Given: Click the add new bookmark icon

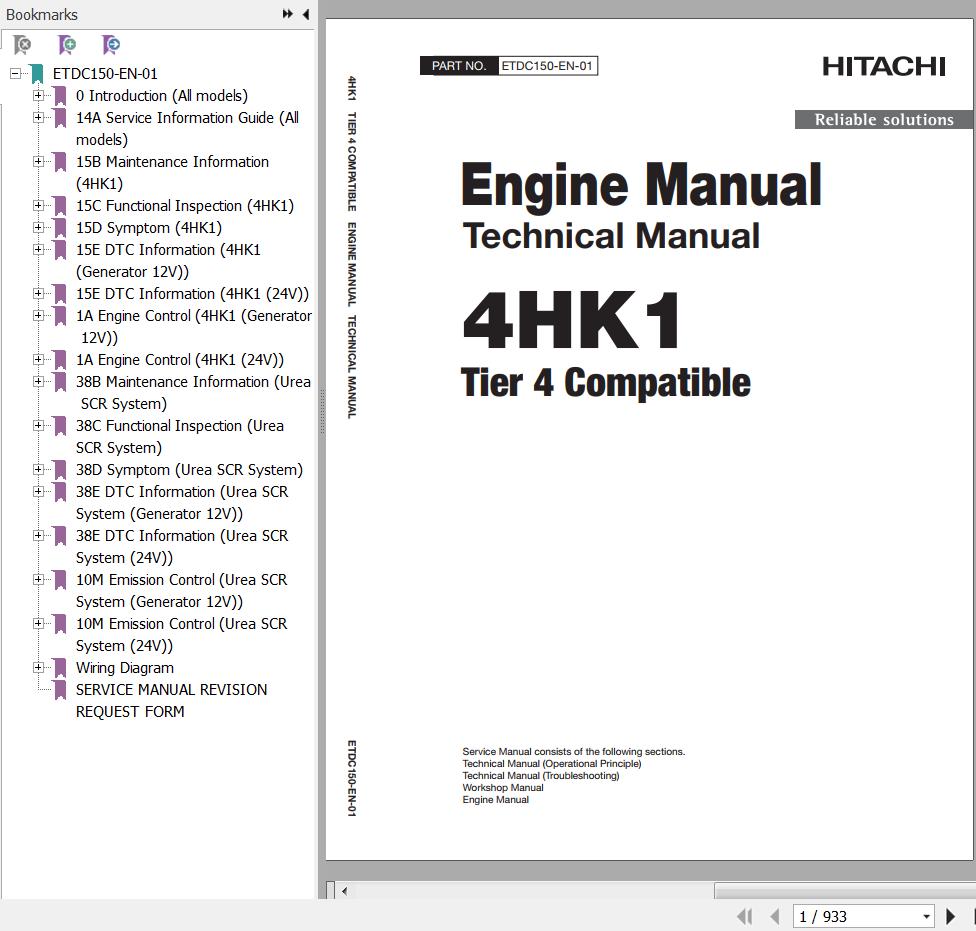Looking at the screenshot, I should pos(67,45).
